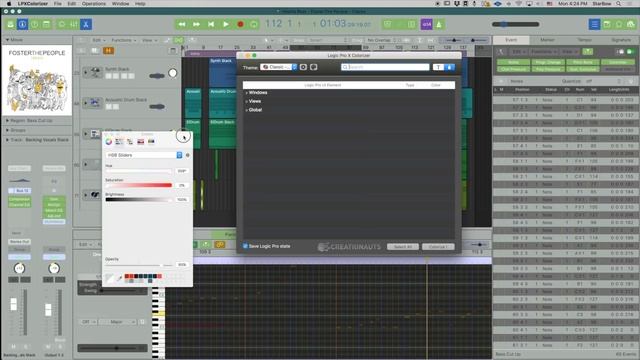Viewport: 640px width, 360px height.
Task: Click the album artwork thumbnail
Action: click(x=37, y=80)
